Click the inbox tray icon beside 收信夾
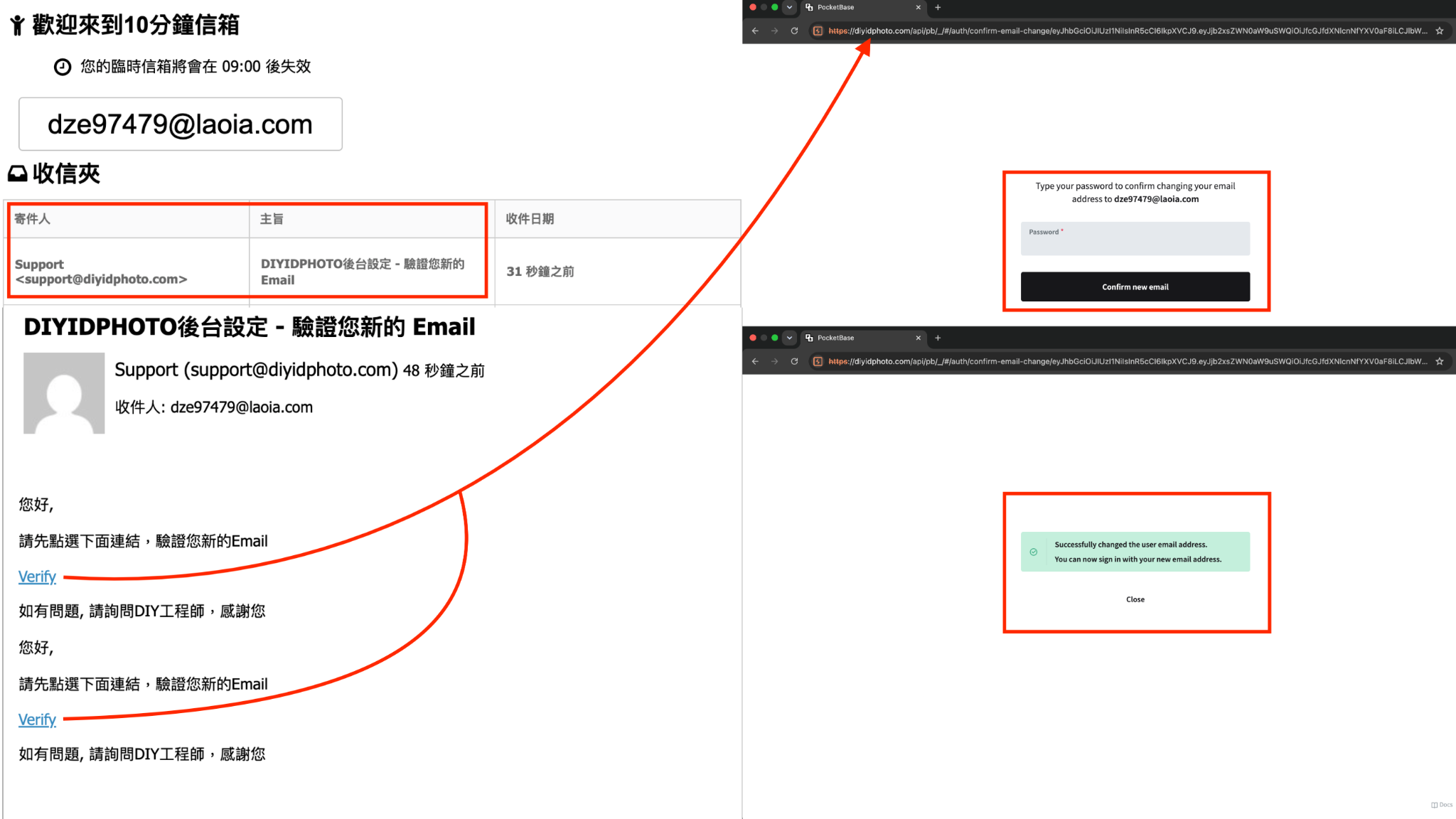The width and height of the screenshot is (1456, 819). pyautogui.click(x=18, y=173)
